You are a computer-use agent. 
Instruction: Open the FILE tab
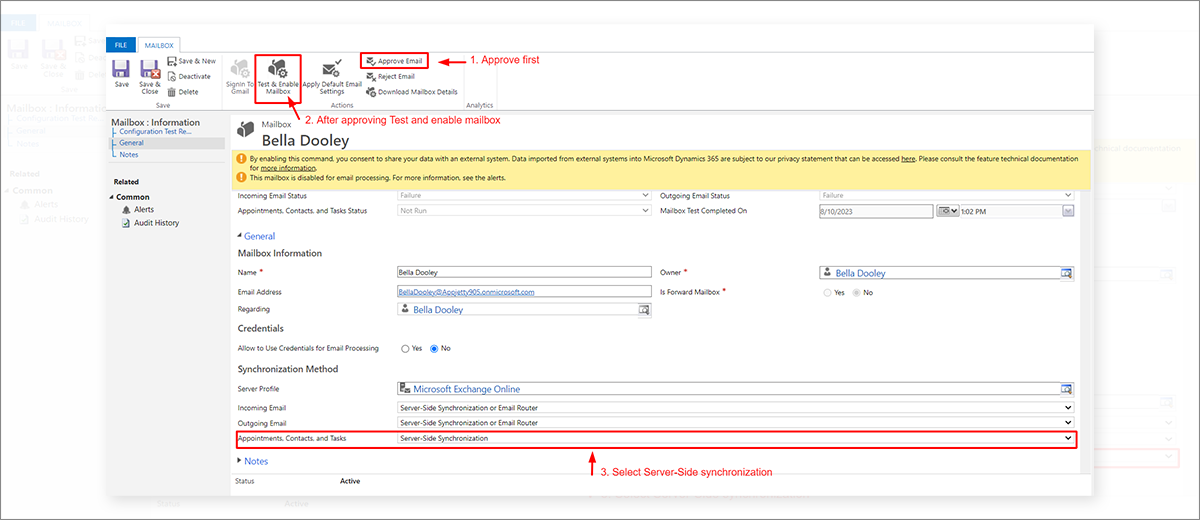click(120, 45)
